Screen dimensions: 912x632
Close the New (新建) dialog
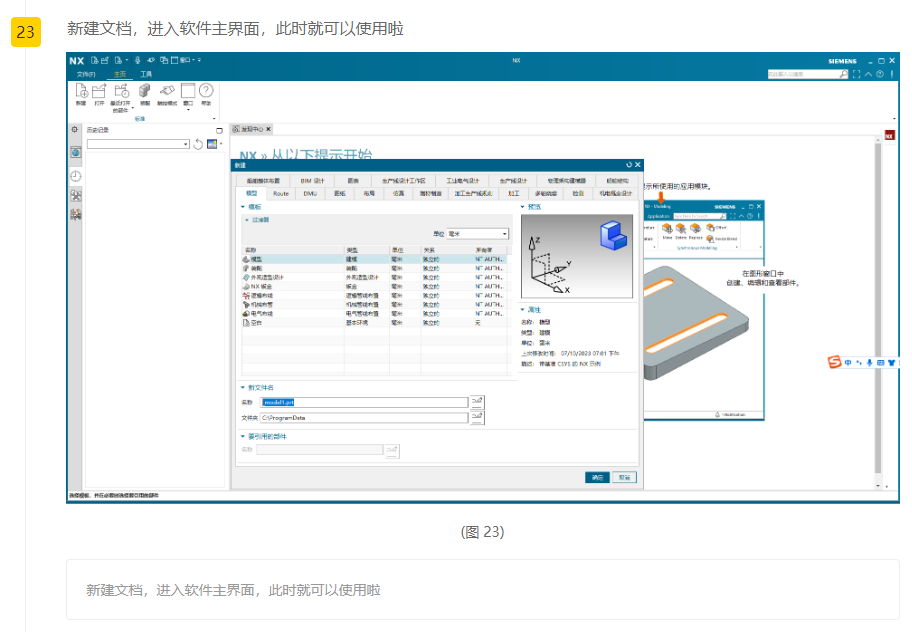637,165
